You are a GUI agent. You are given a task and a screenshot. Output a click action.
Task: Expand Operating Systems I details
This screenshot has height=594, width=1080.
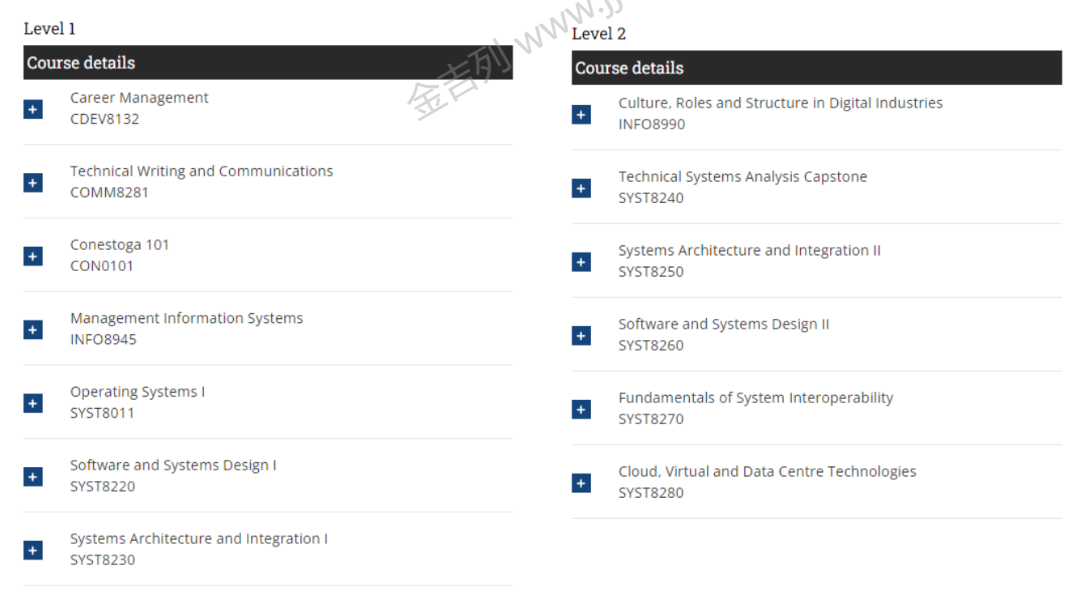[33, 403]
